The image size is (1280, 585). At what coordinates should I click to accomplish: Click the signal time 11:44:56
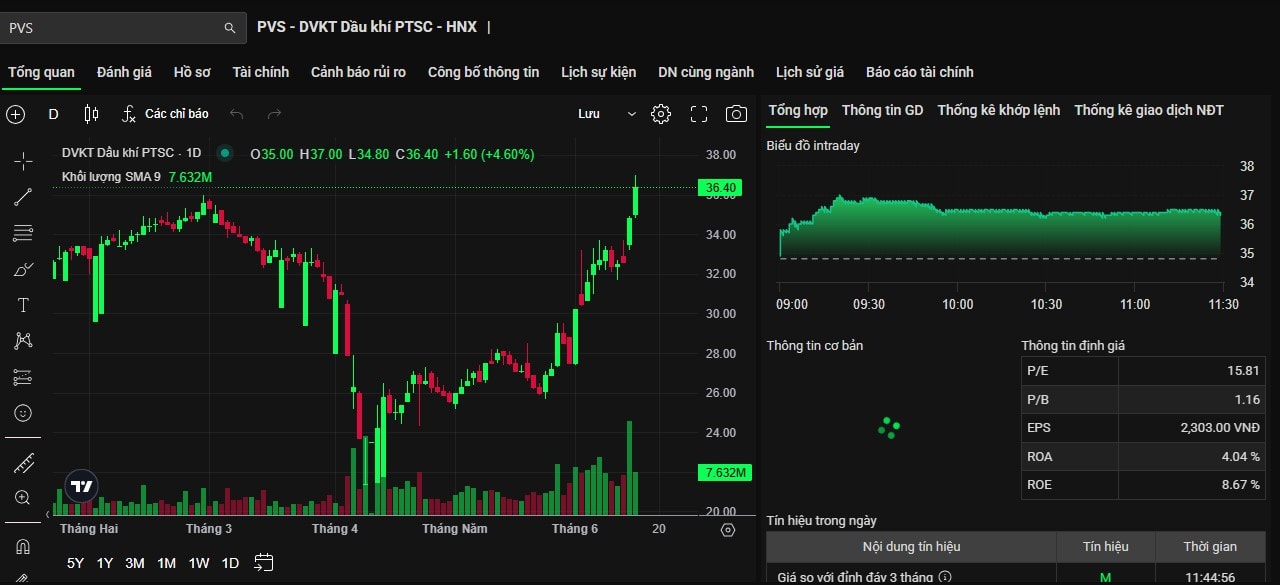pos(1210,577)
